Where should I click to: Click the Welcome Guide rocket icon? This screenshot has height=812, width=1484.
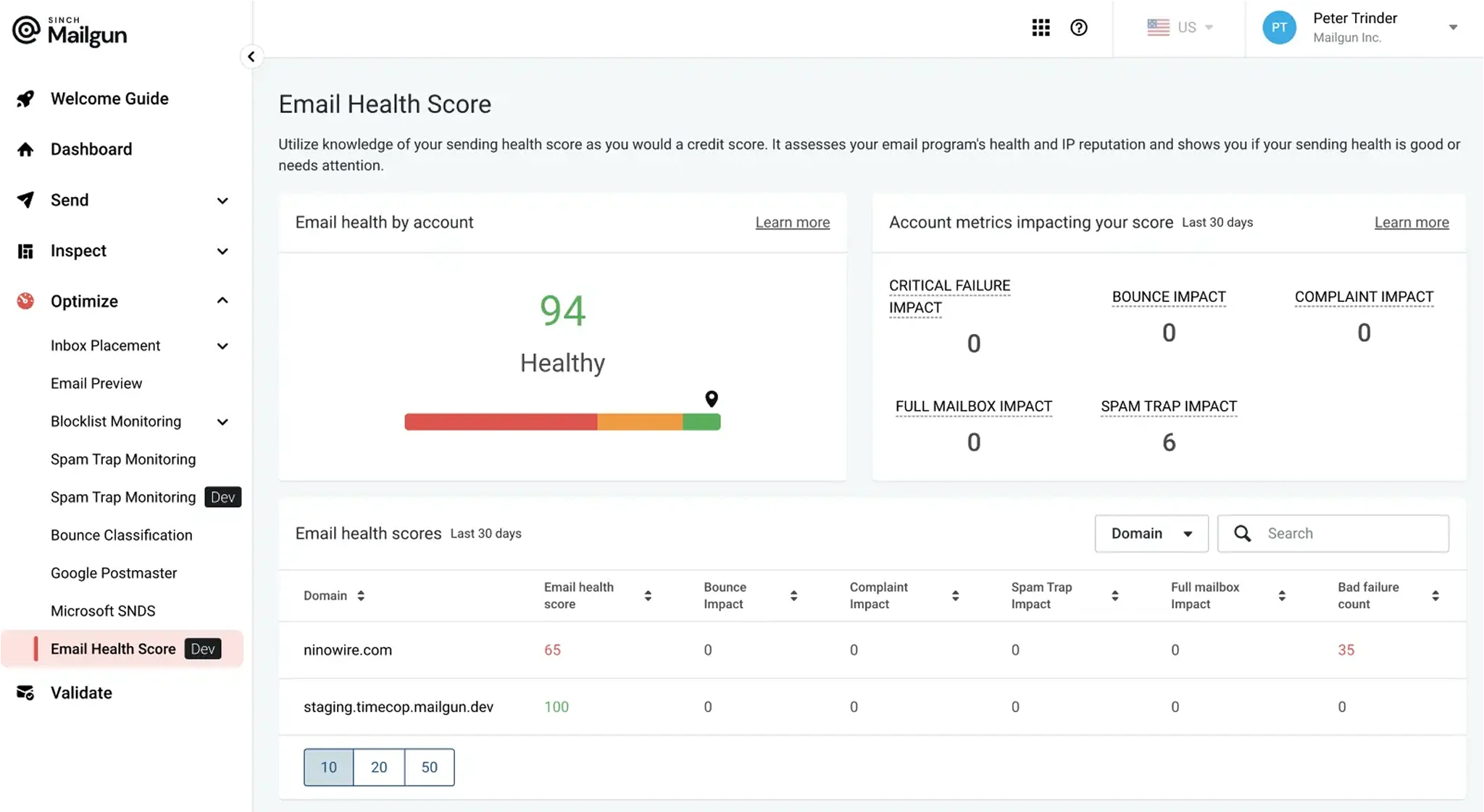[25, 99]
